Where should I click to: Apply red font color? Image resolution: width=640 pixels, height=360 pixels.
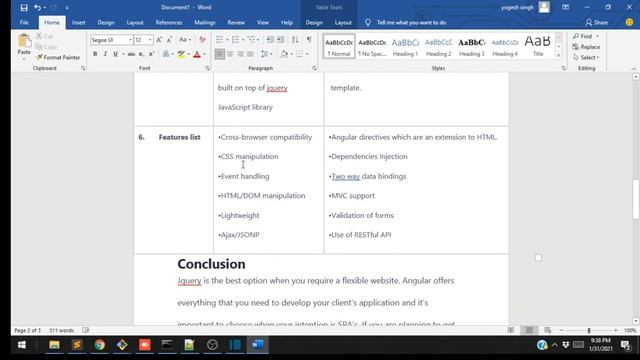197,54
